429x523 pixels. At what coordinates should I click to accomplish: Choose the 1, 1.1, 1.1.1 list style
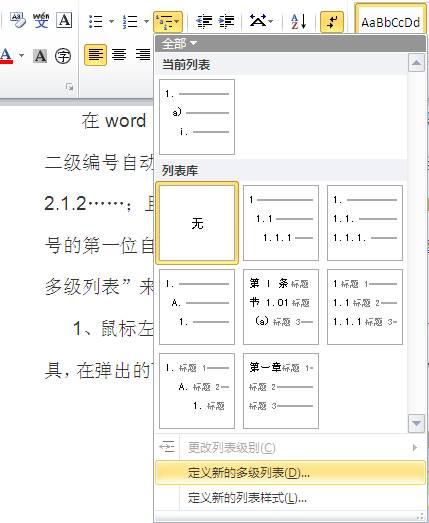(x=281, y=223)
